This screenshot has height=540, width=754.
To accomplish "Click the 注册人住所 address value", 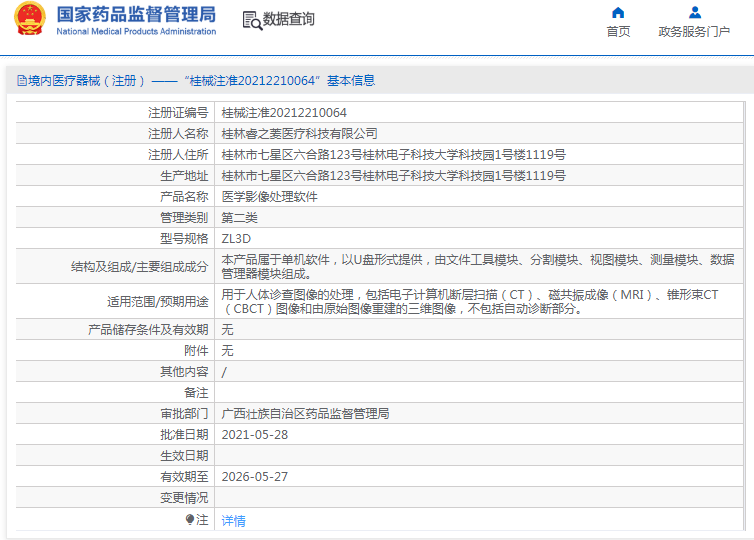I will point(393,155).
